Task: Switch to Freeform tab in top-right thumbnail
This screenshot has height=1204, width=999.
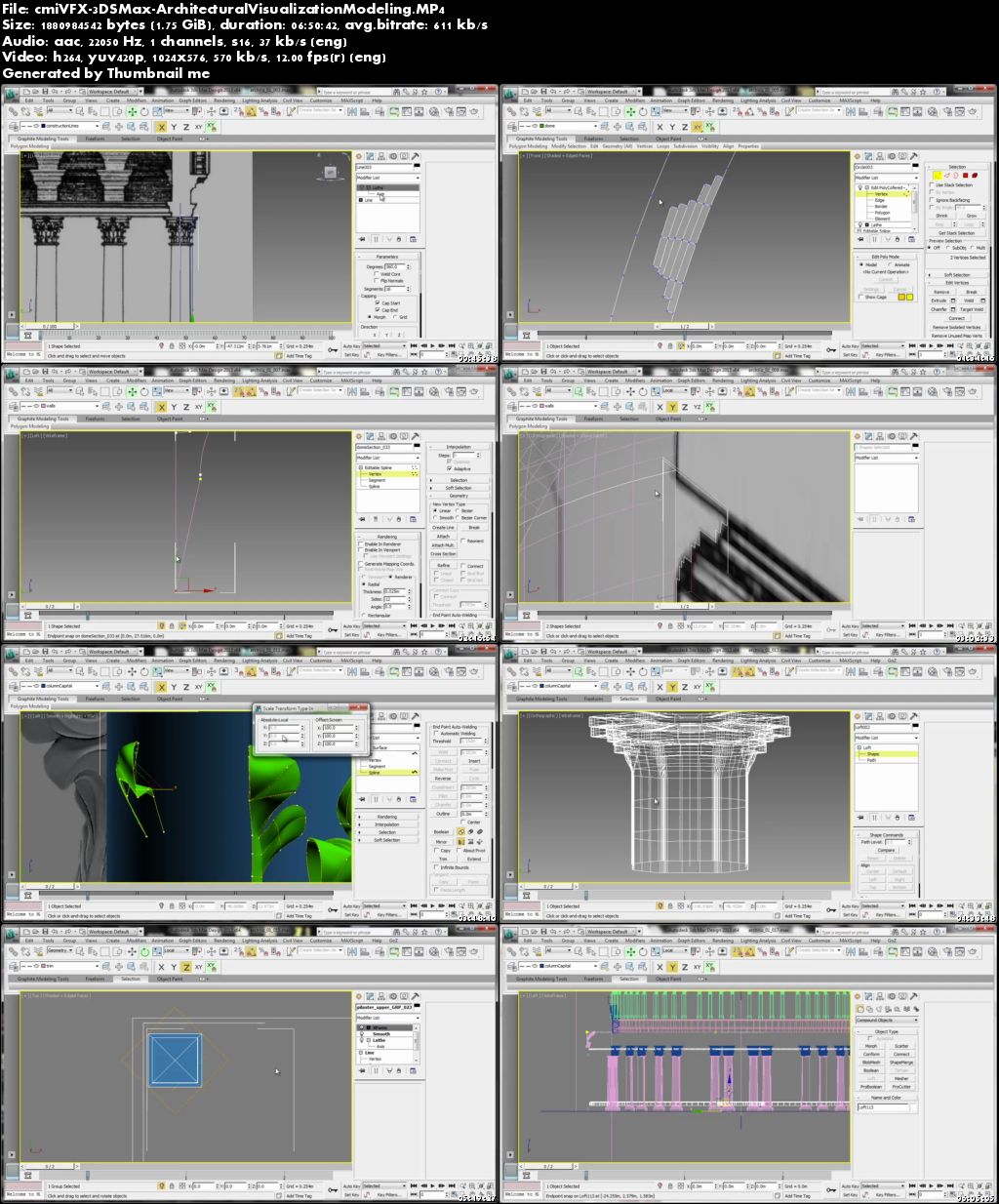Action: [x=593, y=139]
